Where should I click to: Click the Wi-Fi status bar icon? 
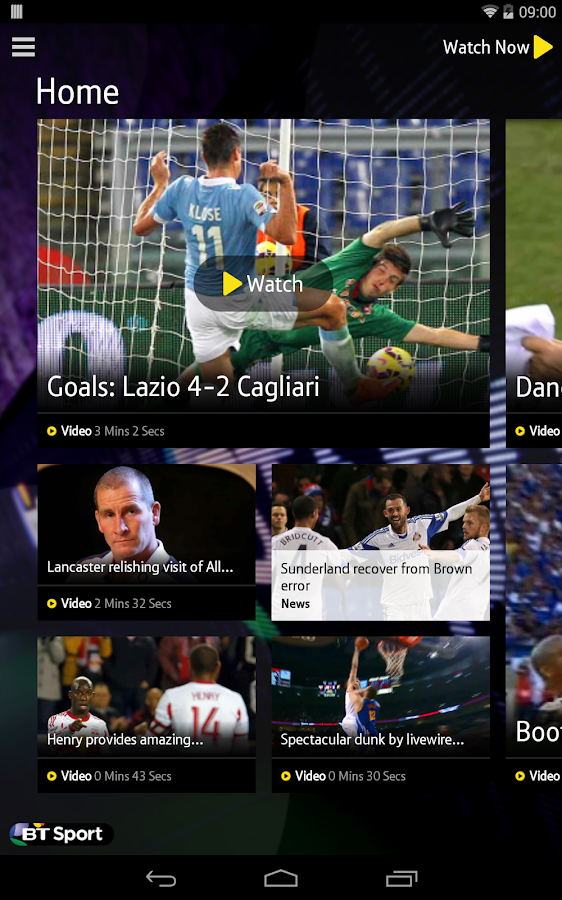(490, 11)
